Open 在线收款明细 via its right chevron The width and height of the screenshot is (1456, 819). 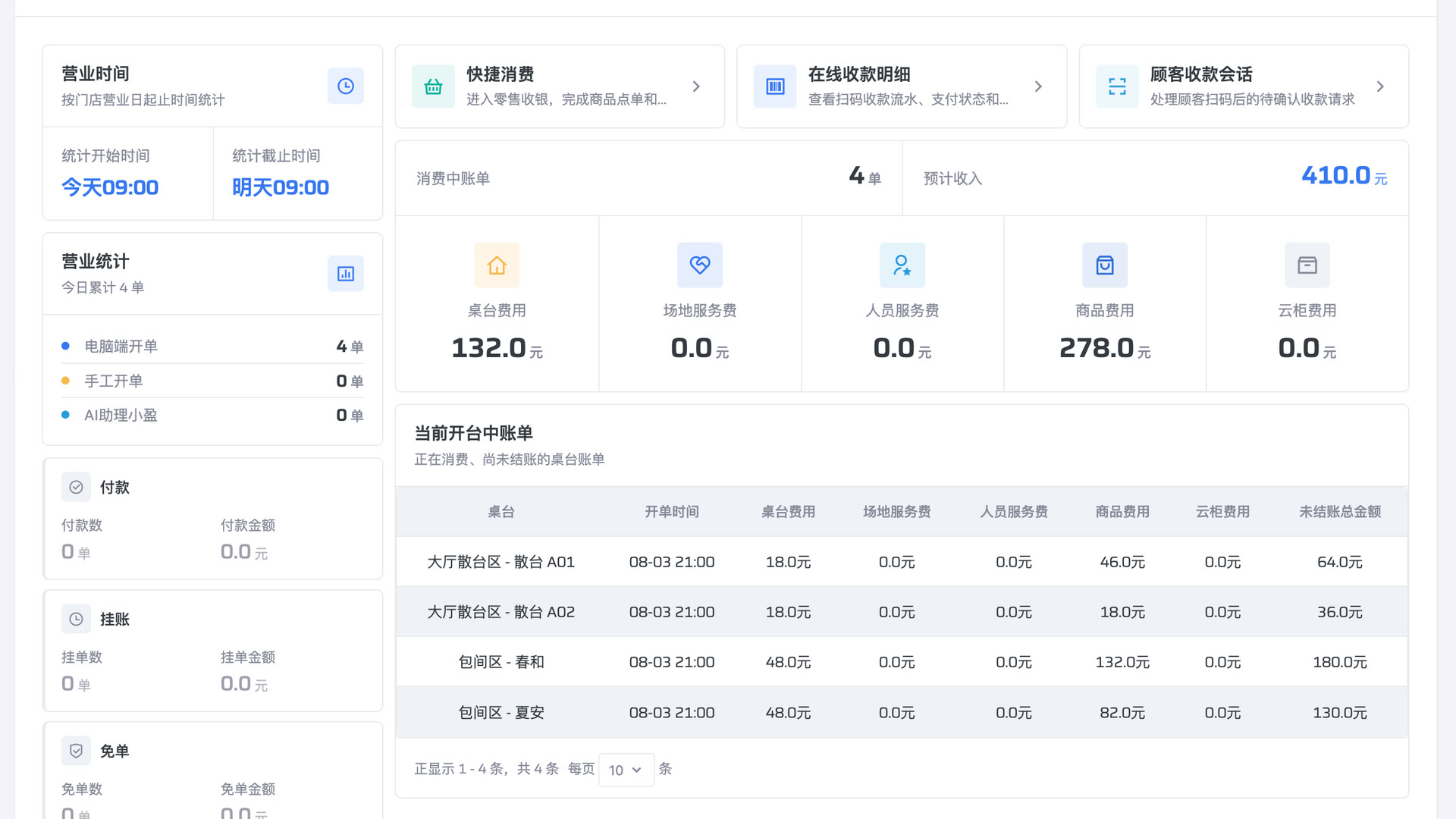tap(1038, 86)
